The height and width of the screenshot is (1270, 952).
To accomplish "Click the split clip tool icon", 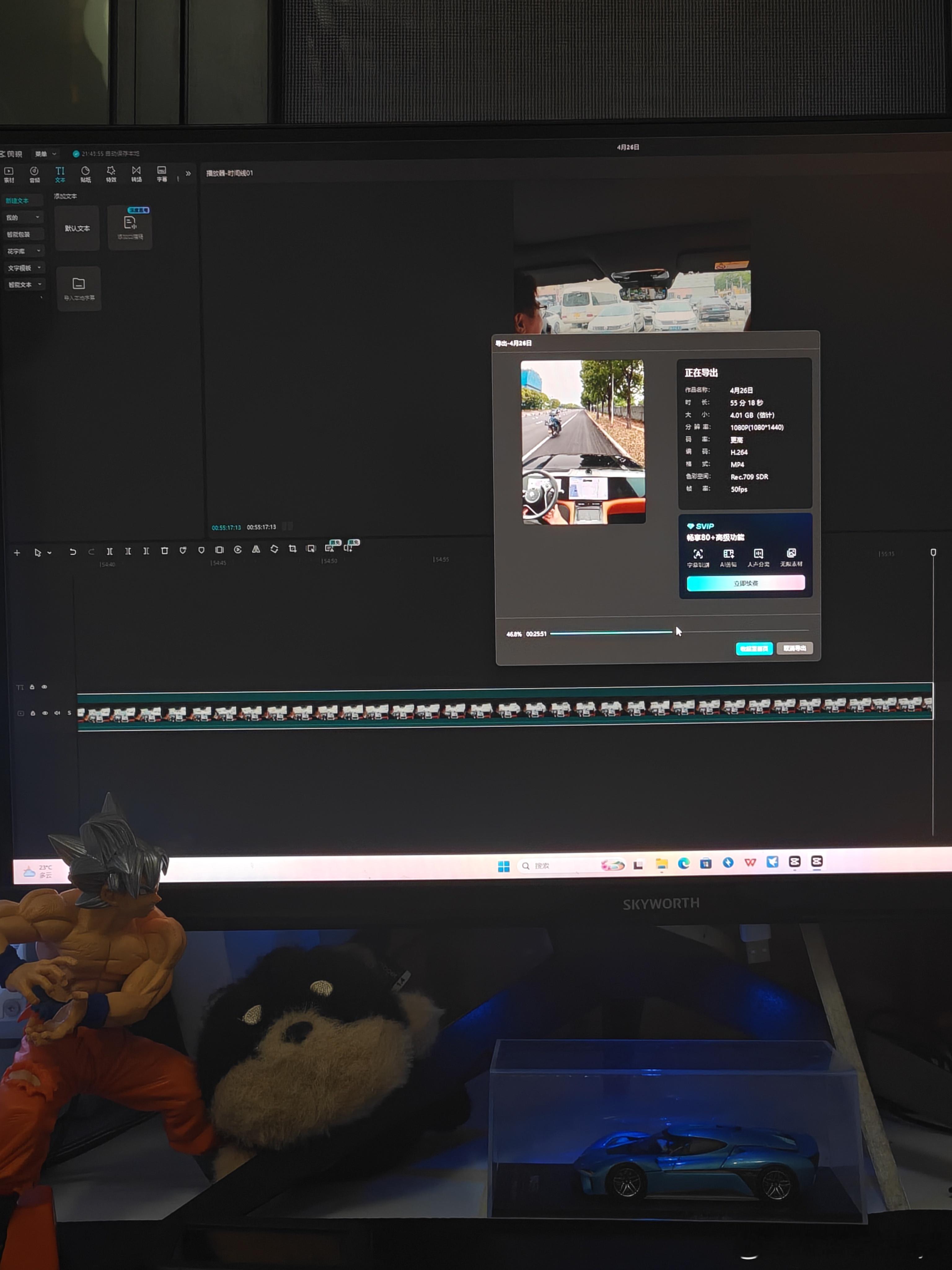I will [x=109, y=551].
